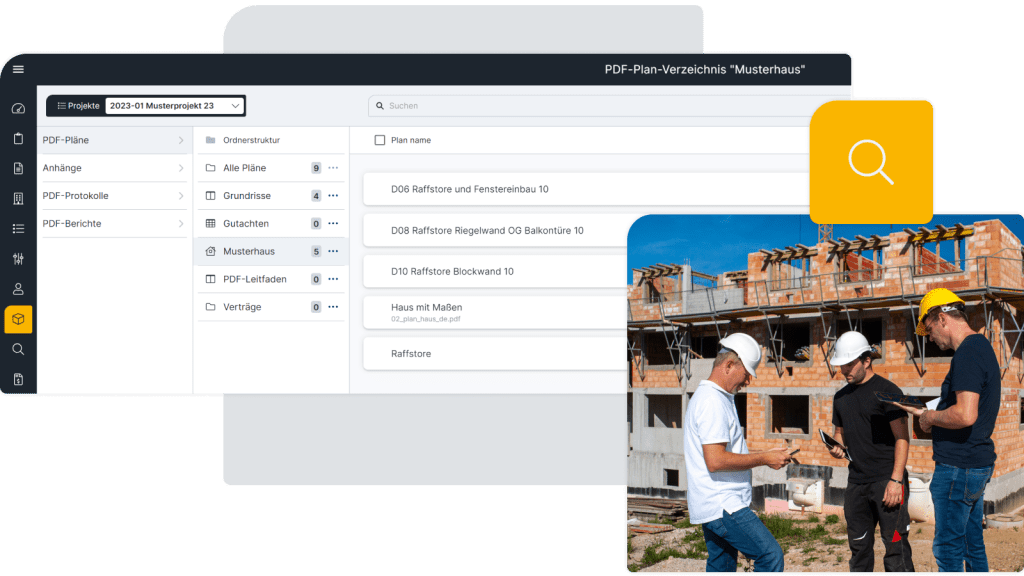Image resolution: width=1024 pixels, height=576 pixels.
Task: Select the building icon in the sidebar
Action: coord(18,199)
